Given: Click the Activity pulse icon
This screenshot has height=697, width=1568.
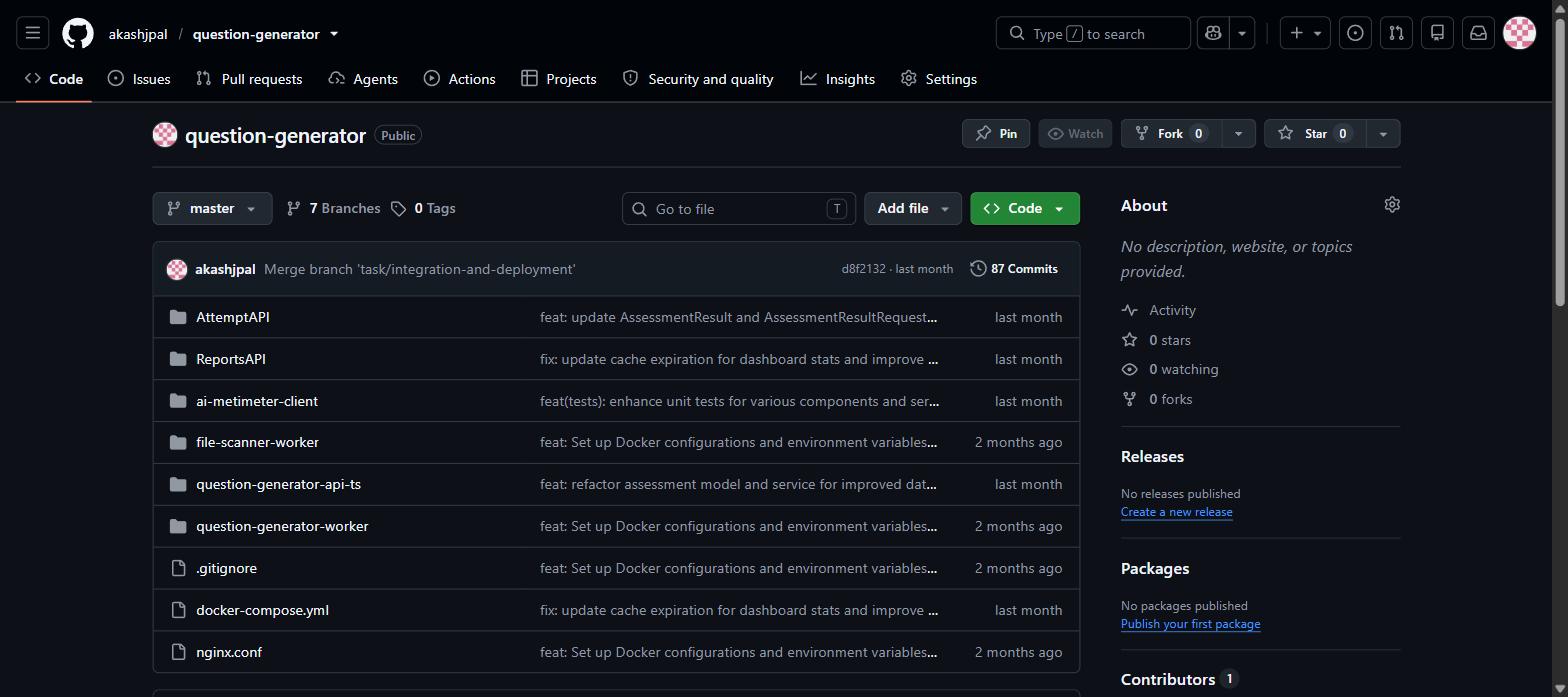Looking at the screenshot, I should (1129, 310).
